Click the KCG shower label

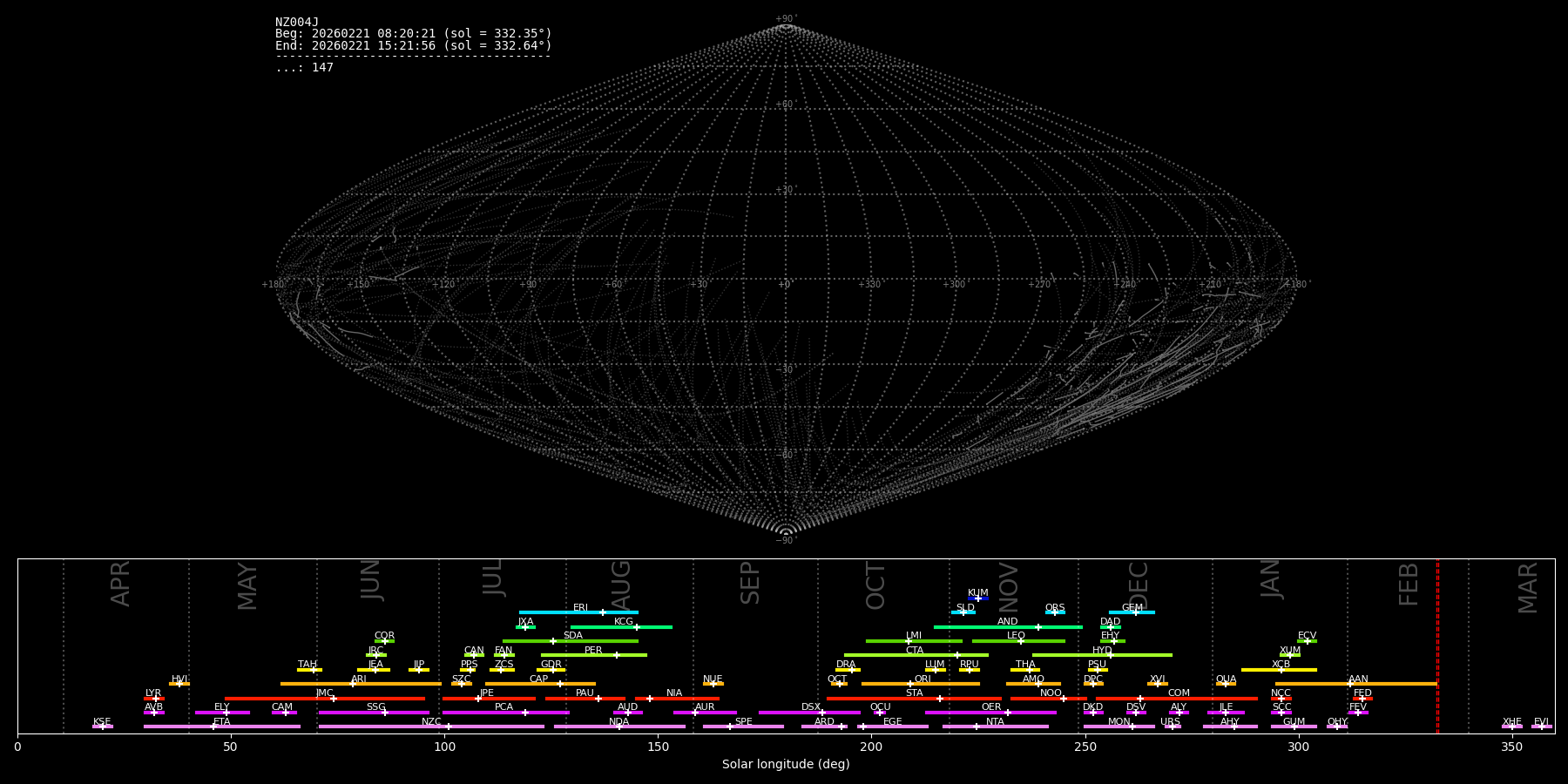click(624, 621)
